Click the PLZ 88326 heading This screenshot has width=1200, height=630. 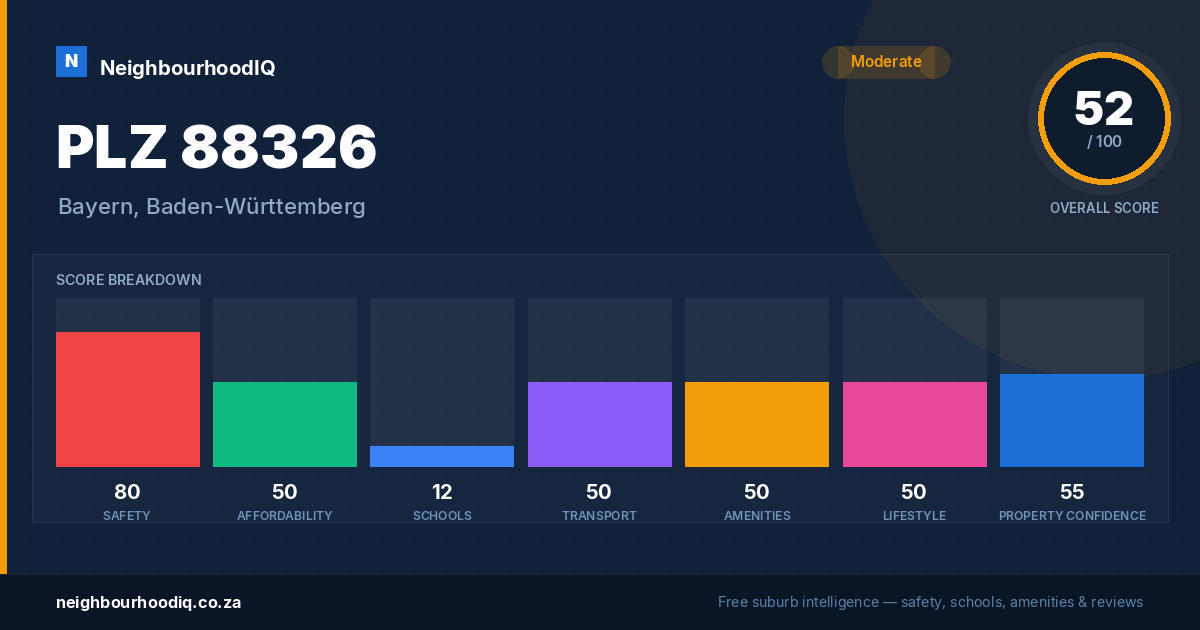pos(217,147)
